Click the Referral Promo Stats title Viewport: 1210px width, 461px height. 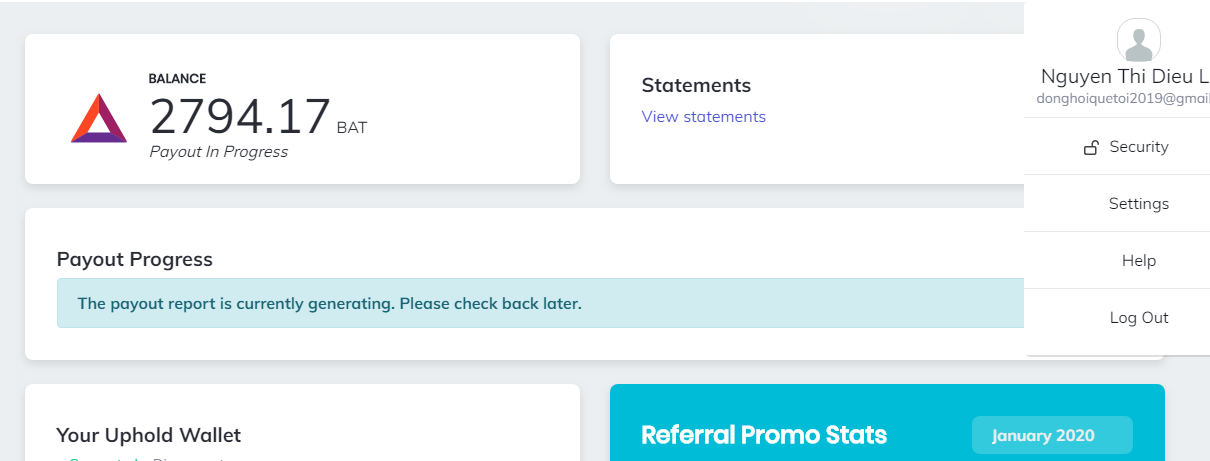(764, 435)
